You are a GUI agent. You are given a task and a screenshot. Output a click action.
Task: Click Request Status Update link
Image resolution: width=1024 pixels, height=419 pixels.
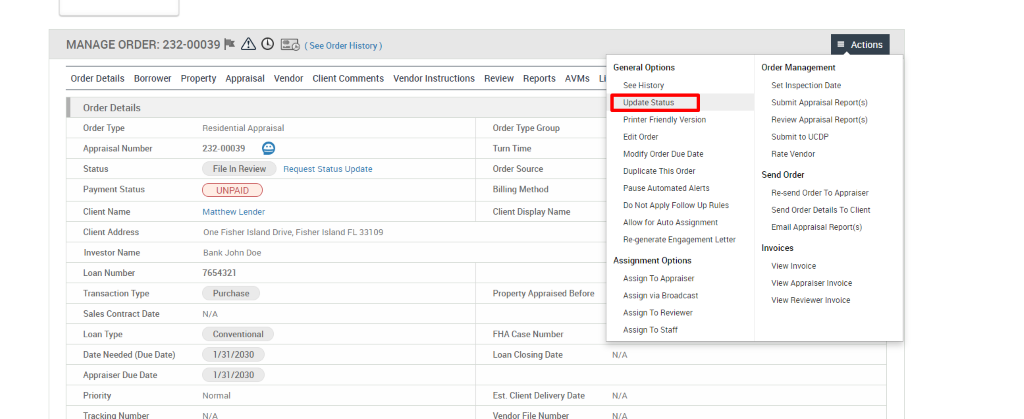click(x=328, y=169)
